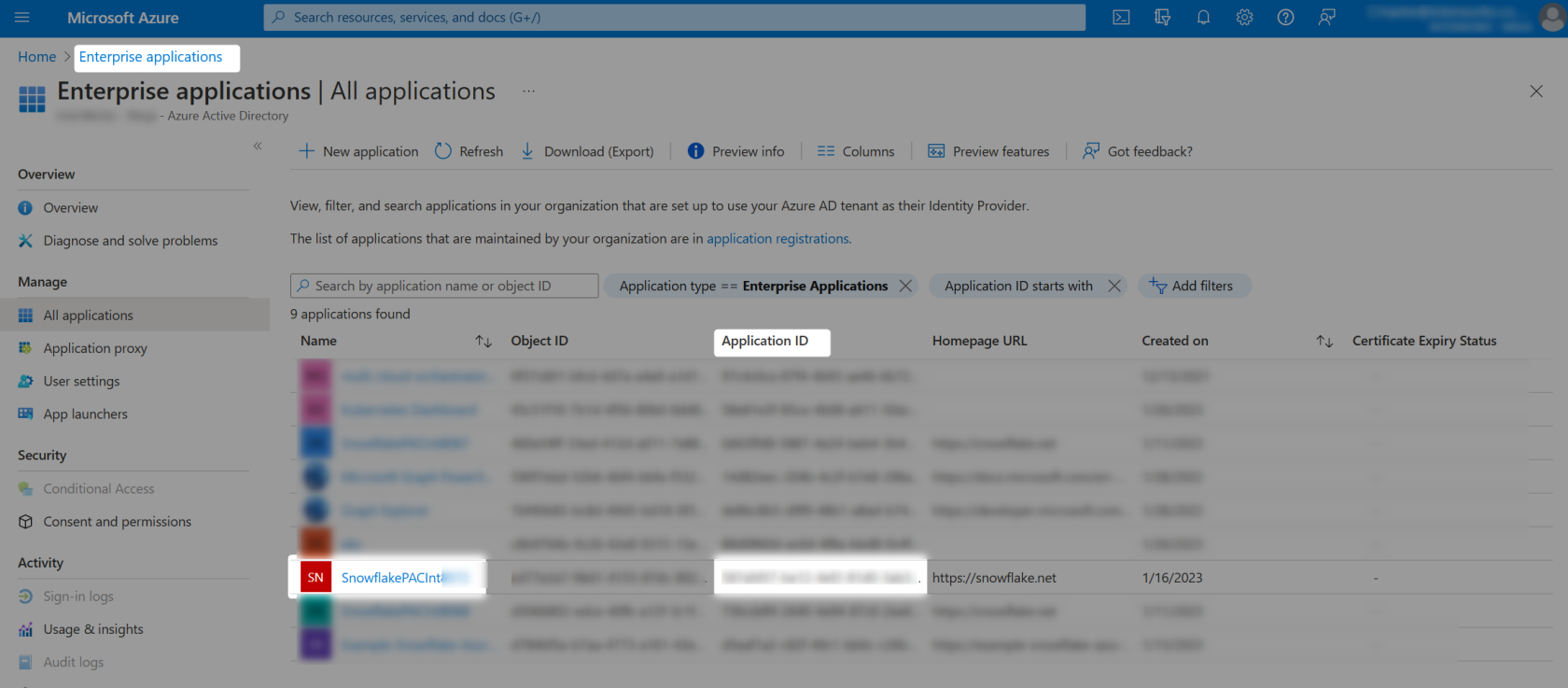This screenshot has height=688, width=1568.
Task: Open the application registrations link
Action: pyautogui.click(x=777, y=239)
